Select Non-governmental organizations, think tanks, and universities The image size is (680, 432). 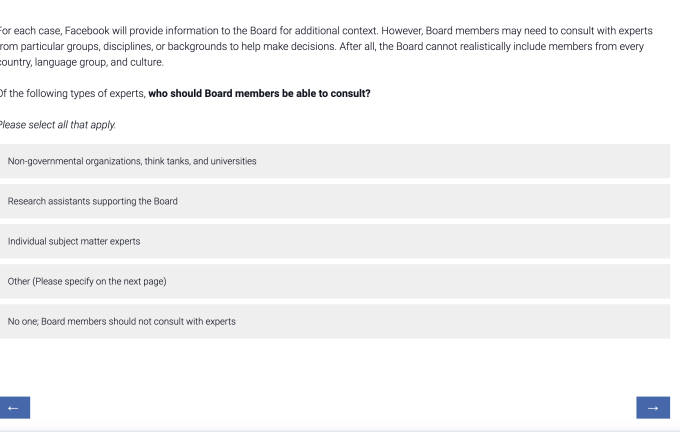click(x=334, y=161)
